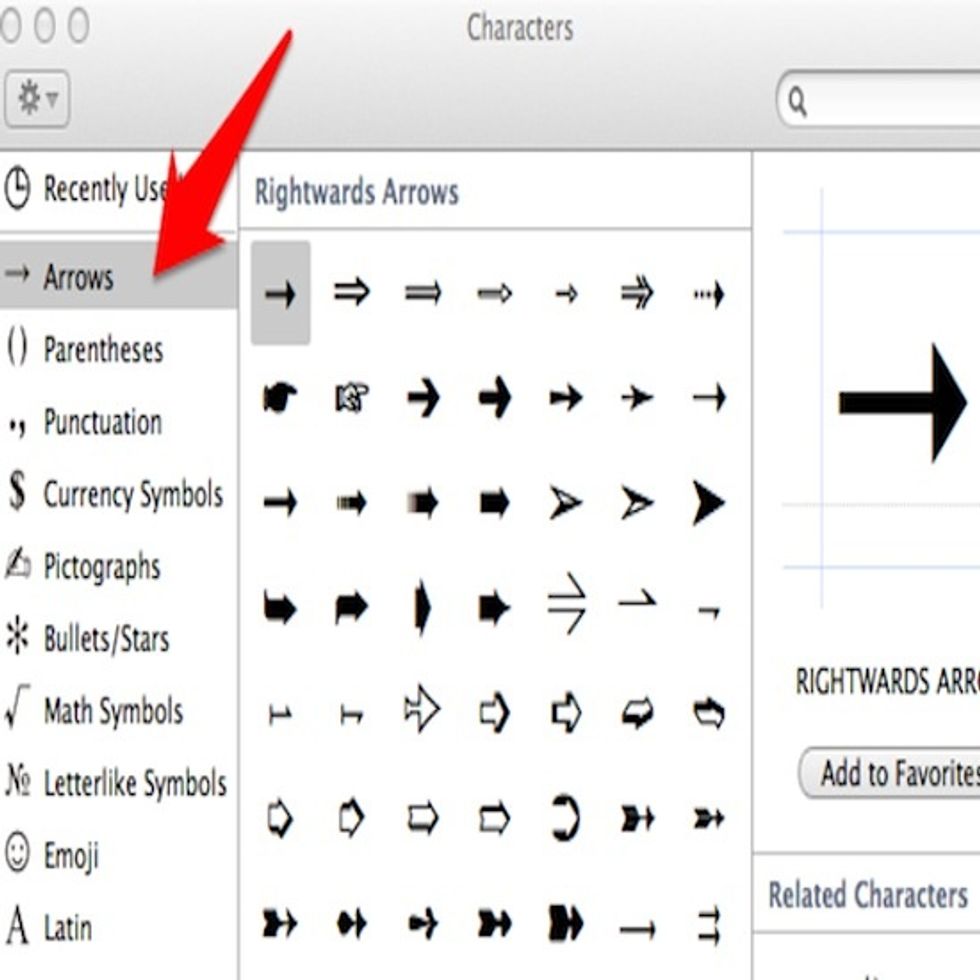
Task: Select the black right pointing hand symbol
Action: point(280,399)
